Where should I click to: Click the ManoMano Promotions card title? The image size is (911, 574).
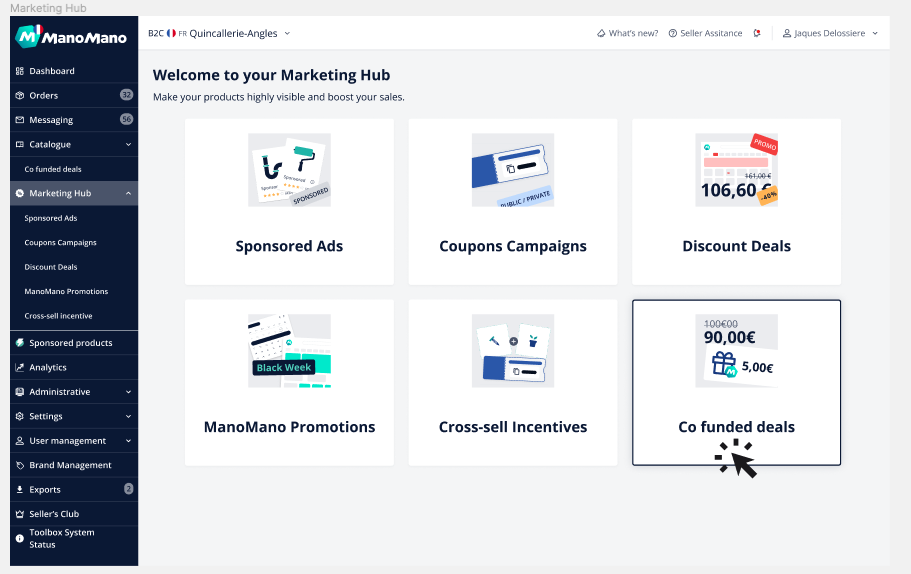coord(289,426)
